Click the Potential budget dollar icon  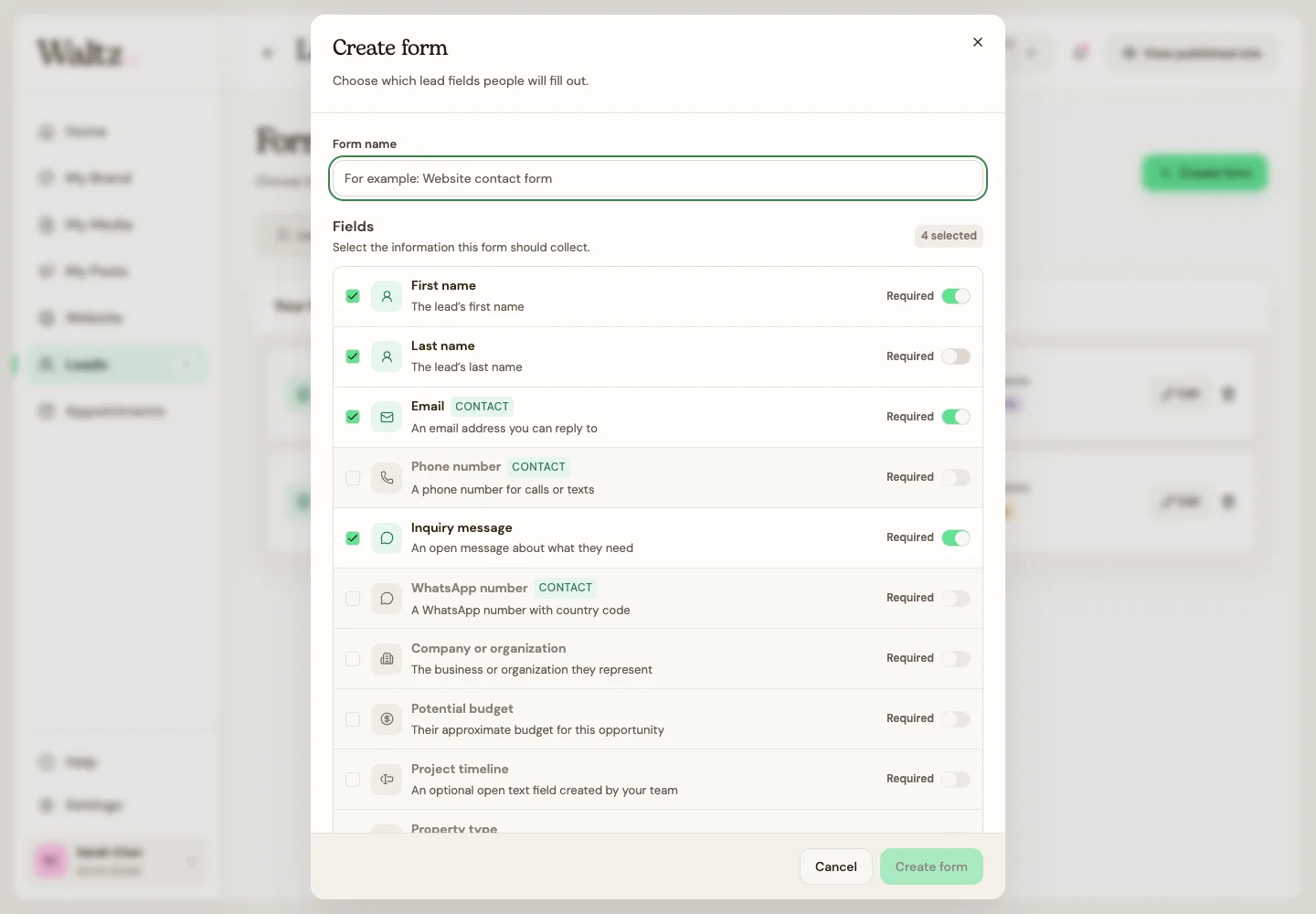pyautogui.click(x=387, y=718)
